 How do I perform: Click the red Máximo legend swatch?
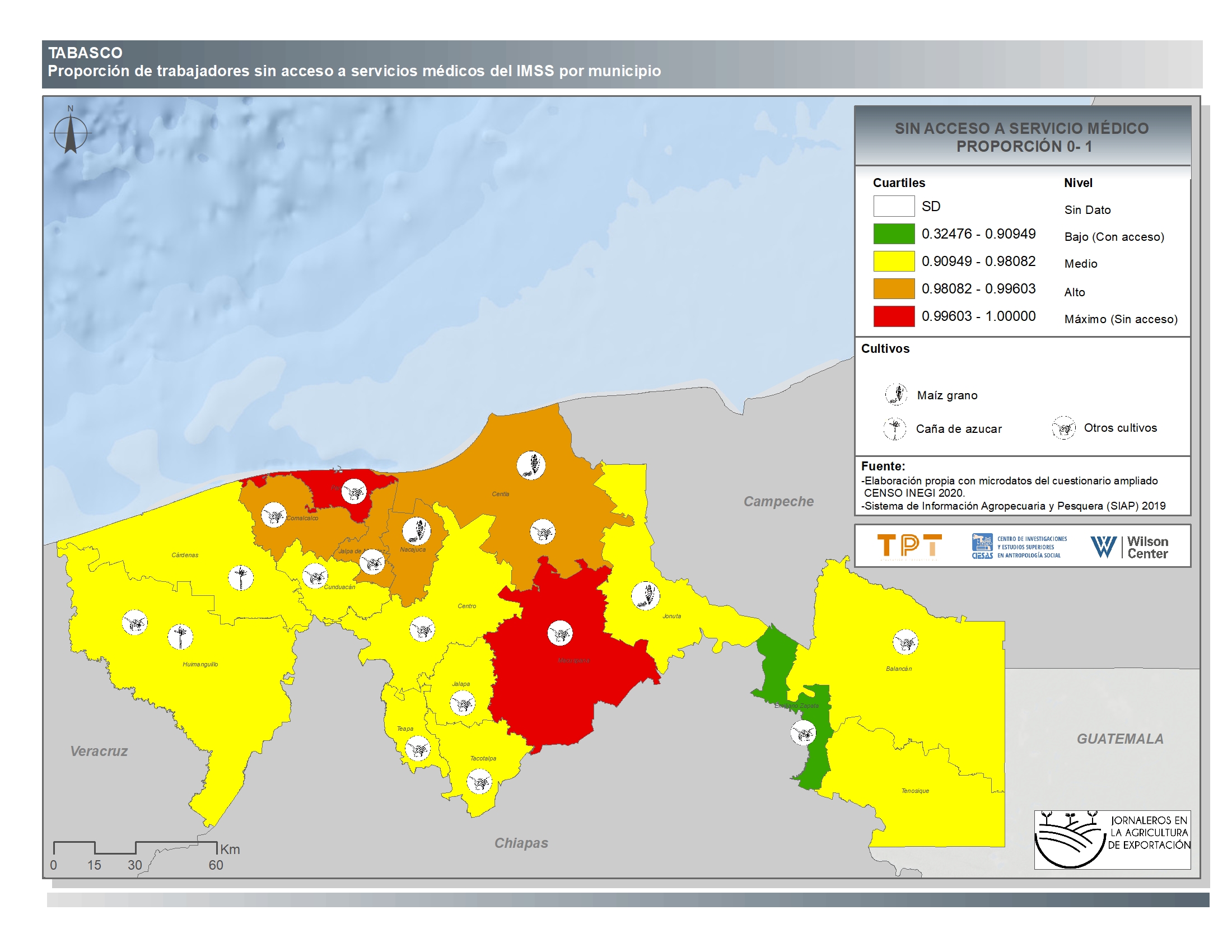894,316
